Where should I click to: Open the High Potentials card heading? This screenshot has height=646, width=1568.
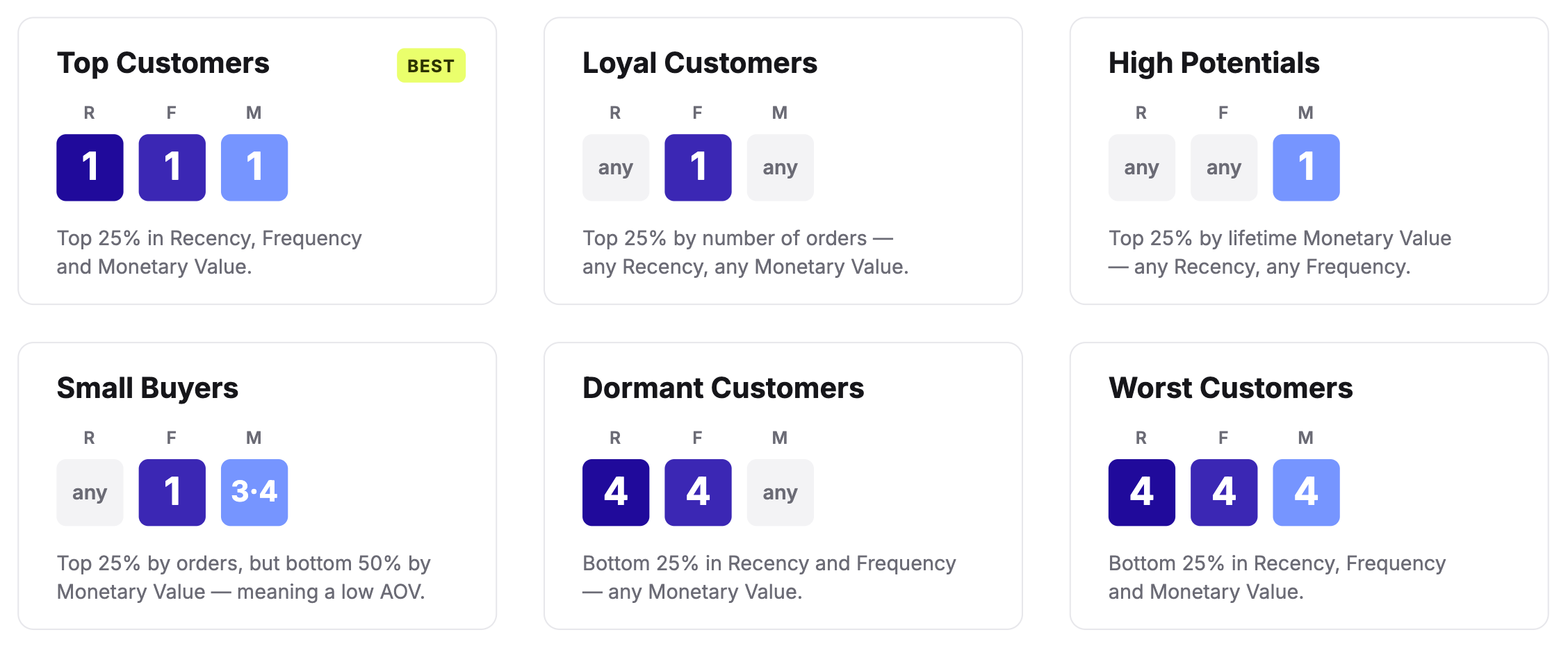1214,63
